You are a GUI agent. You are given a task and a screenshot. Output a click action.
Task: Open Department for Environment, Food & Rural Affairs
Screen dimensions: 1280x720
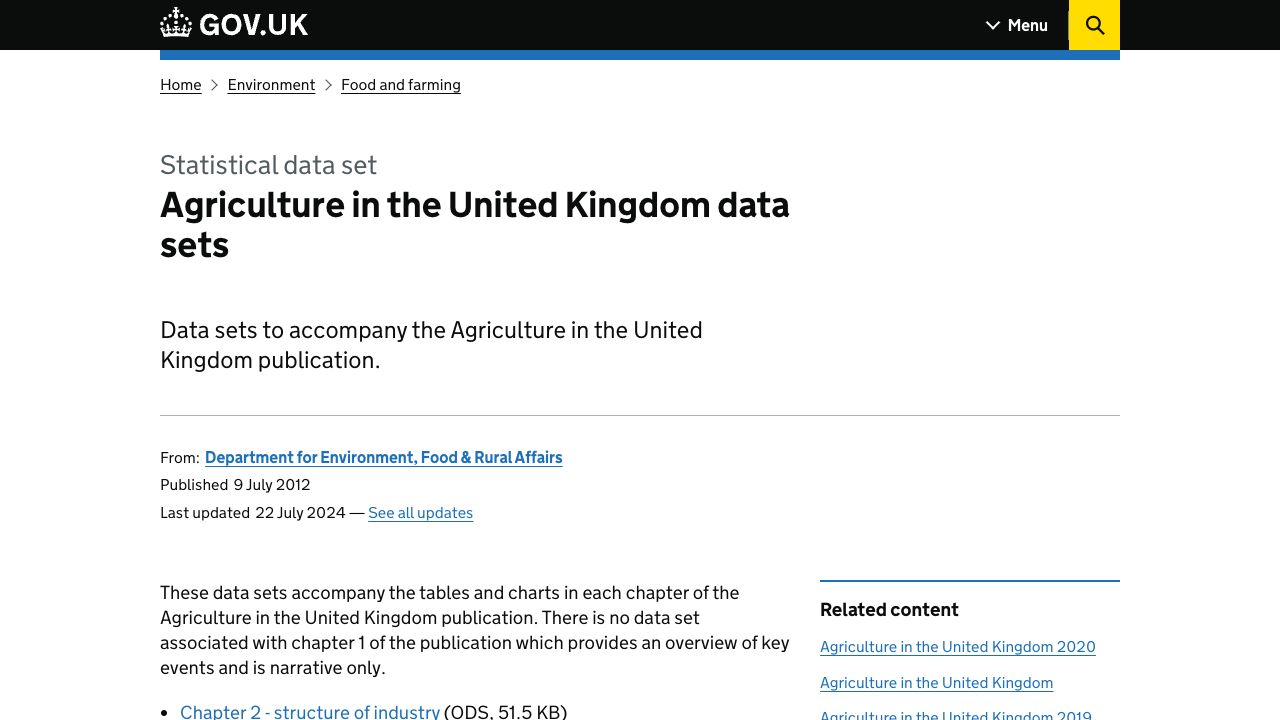[383, 457]
